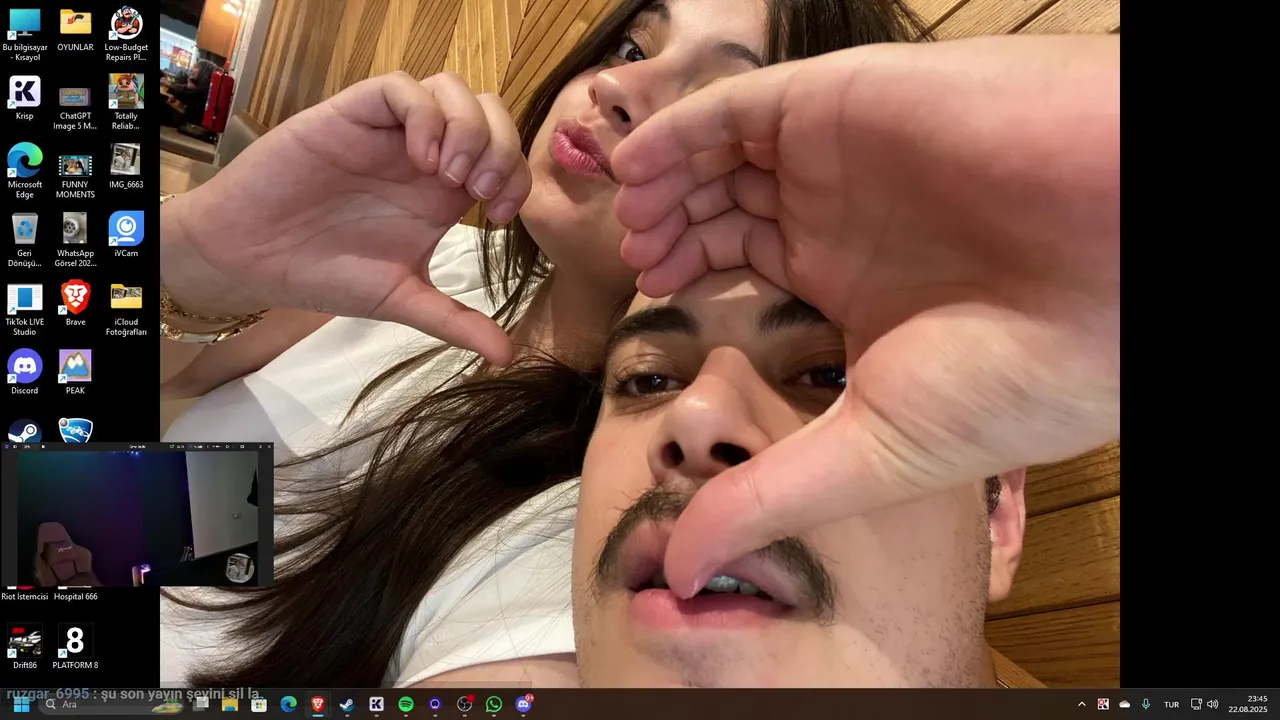Image resolution: width=1280 pixels, height=720 pixels.
Task: Click camera preview in small window
Action: pyautogui.click(x=137, y=518)
